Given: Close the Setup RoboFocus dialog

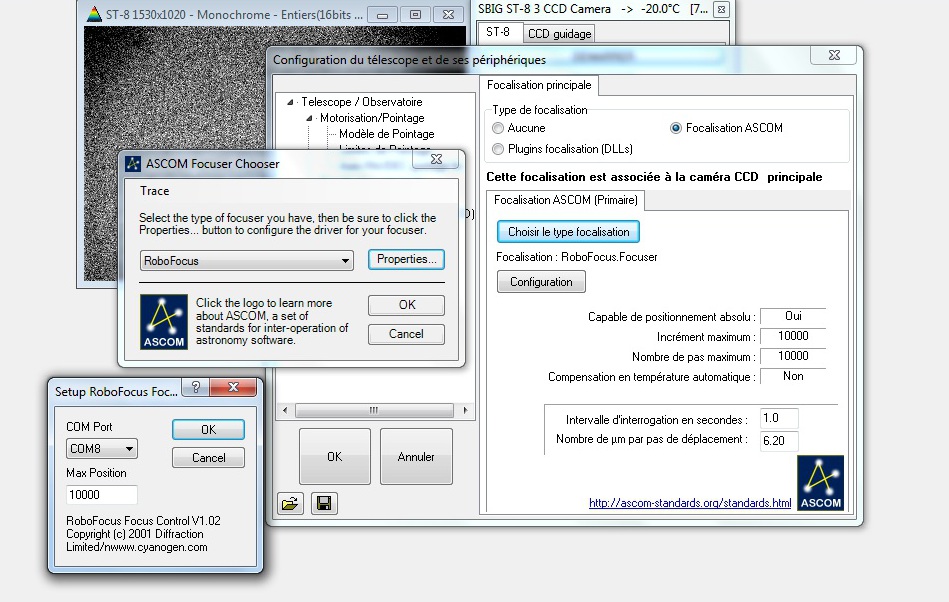Looking at the screenshot, I should point(234,387).
